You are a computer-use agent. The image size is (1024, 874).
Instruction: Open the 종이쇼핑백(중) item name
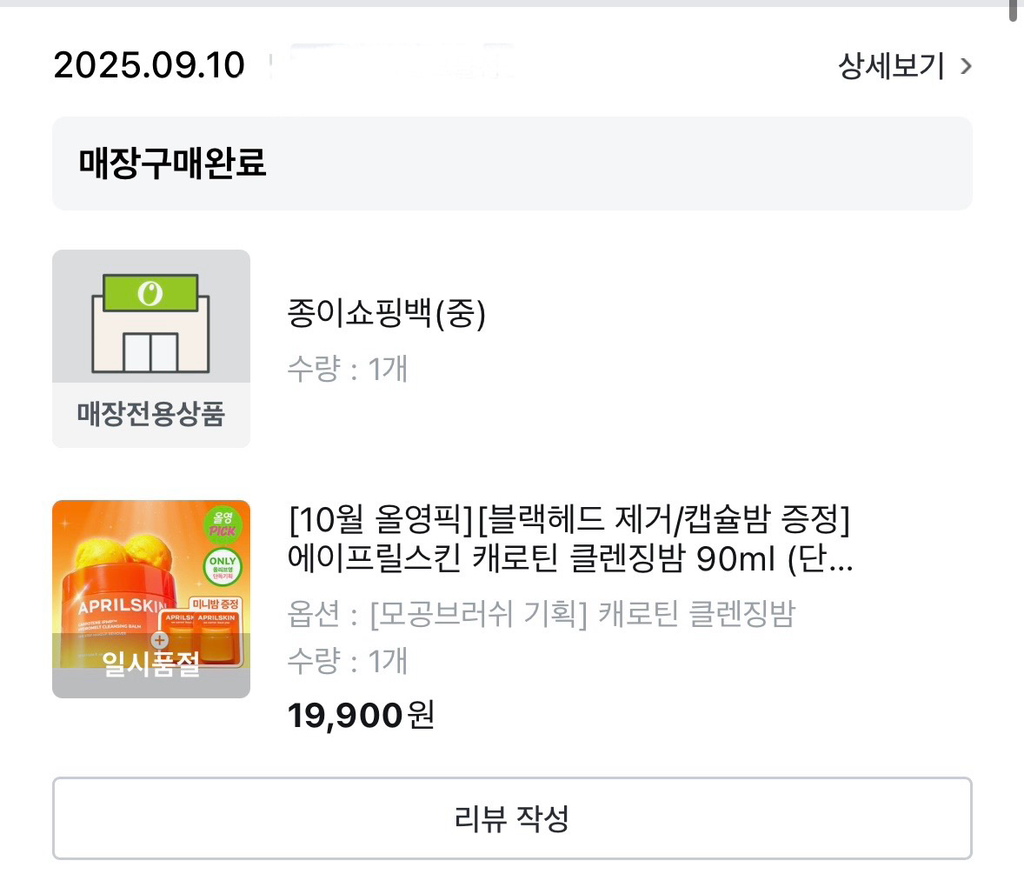point(386,316)
